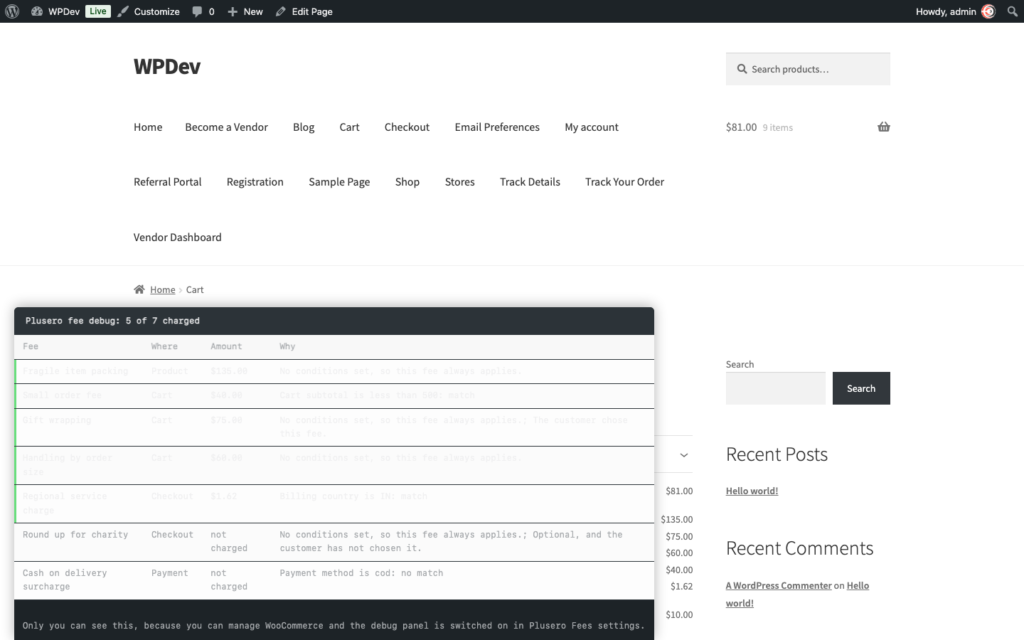Click the 'Where' column header
Image resolution: width=1024 pixels, height=640 pixels.
click(164, 346)
